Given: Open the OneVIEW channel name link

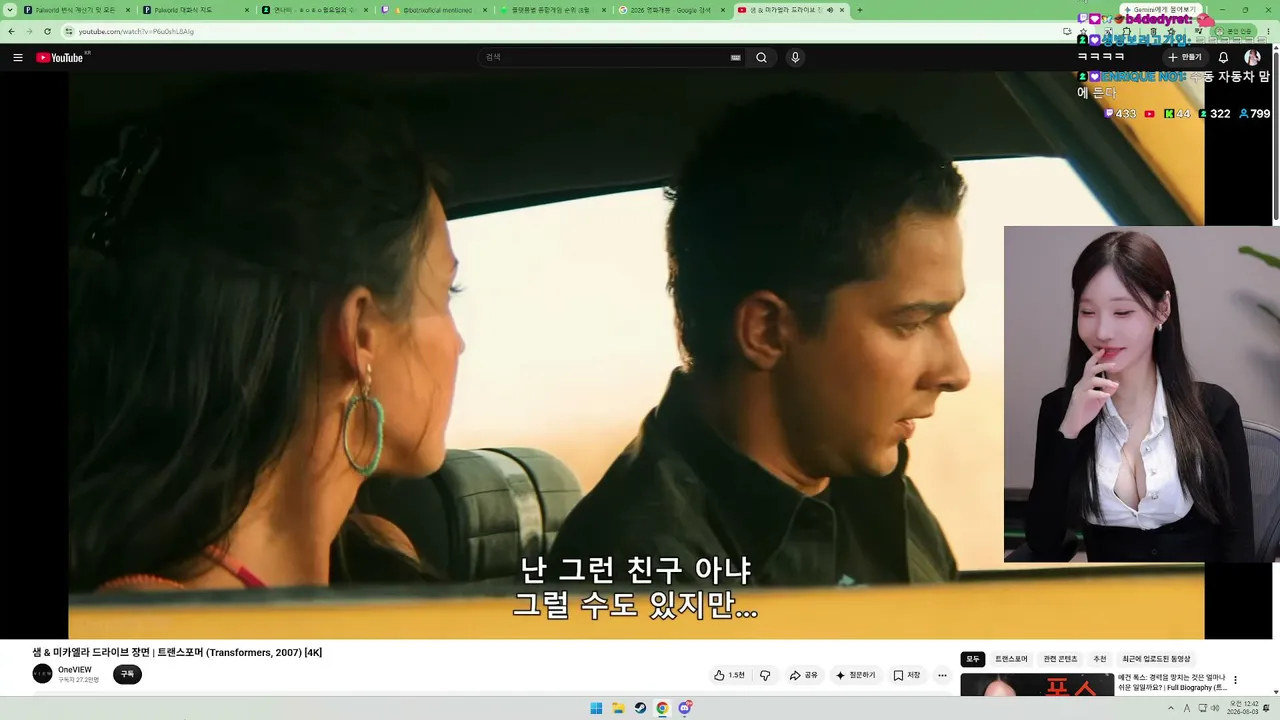Looking at the screenshot, I should [x=75, y=669].
